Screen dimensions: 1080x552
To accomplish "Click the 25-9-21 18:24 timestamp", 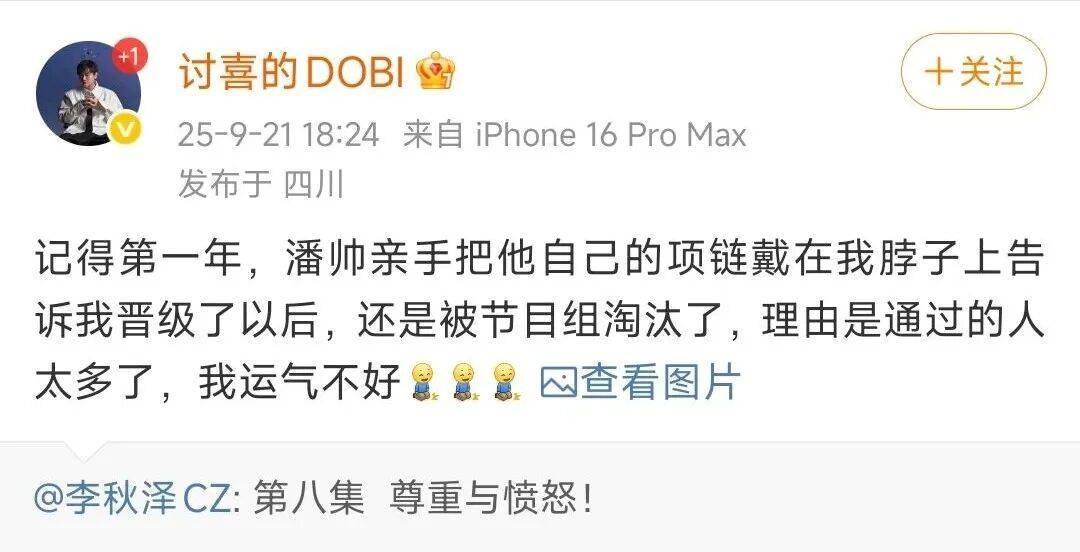I will pos(278,134).
